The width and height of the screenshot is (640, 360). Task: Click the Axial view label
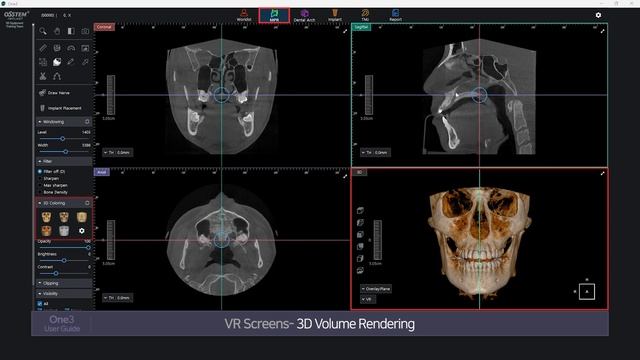coord(102,172)
